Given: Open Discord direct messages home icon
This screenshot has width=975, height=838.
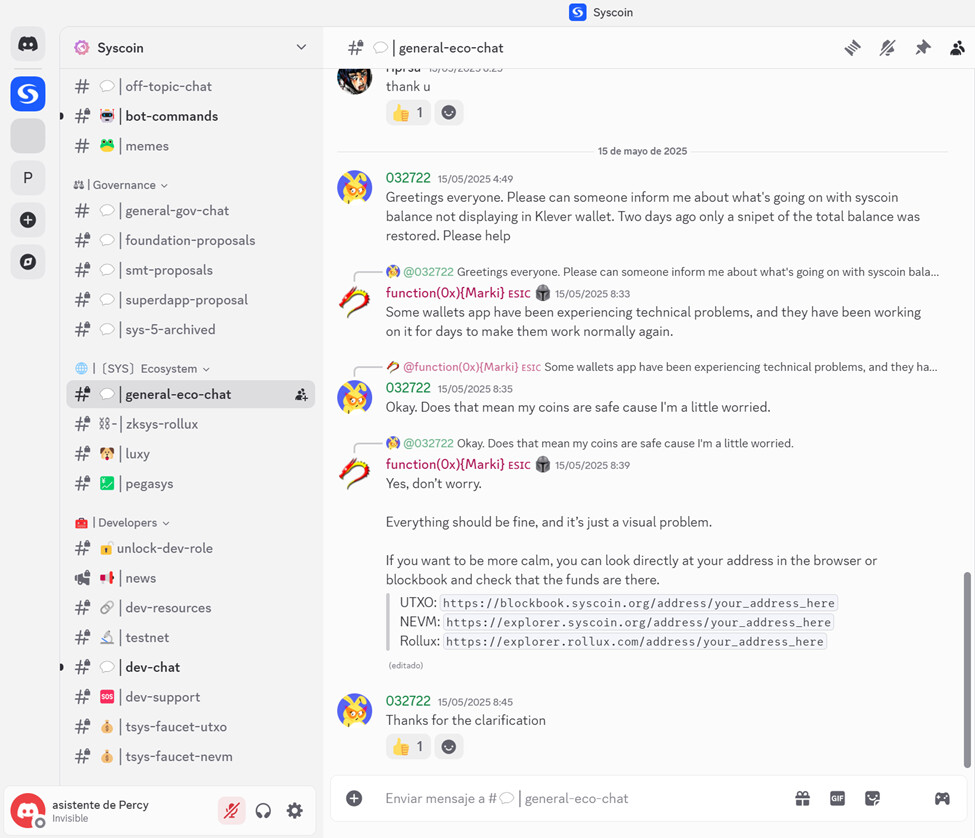Looking at the screenshot, I should click(27, 44).
